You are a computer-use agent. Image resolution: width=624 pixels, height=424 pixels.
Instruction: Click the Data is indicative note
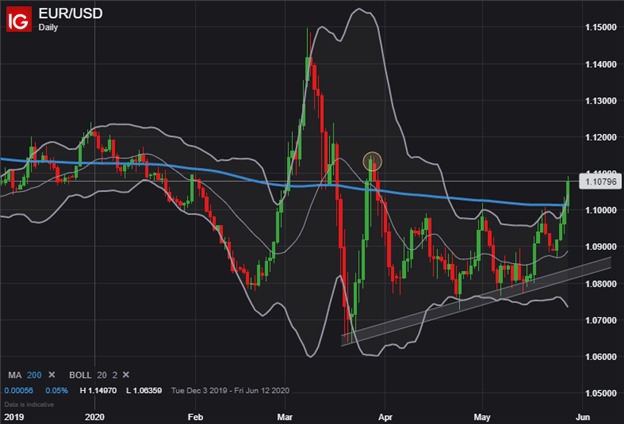point(29,404)
